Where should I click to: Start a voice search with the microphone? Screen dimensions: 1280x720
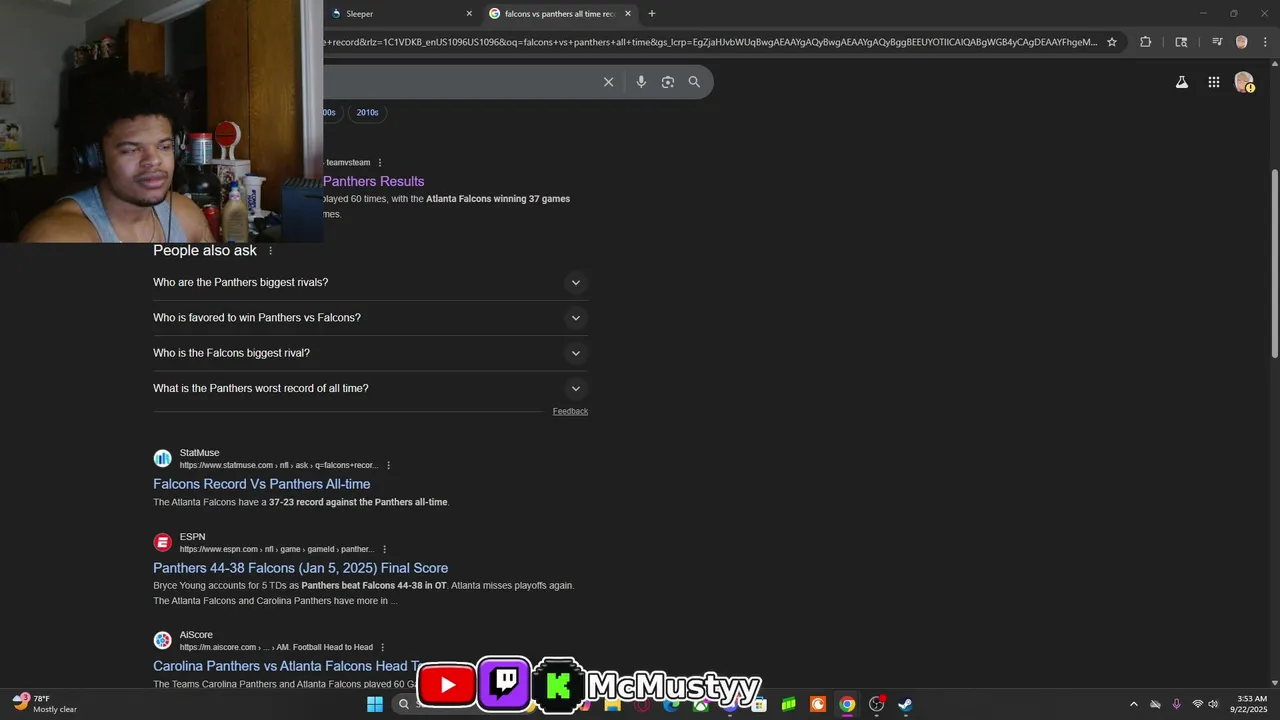[x=641, y=82]
